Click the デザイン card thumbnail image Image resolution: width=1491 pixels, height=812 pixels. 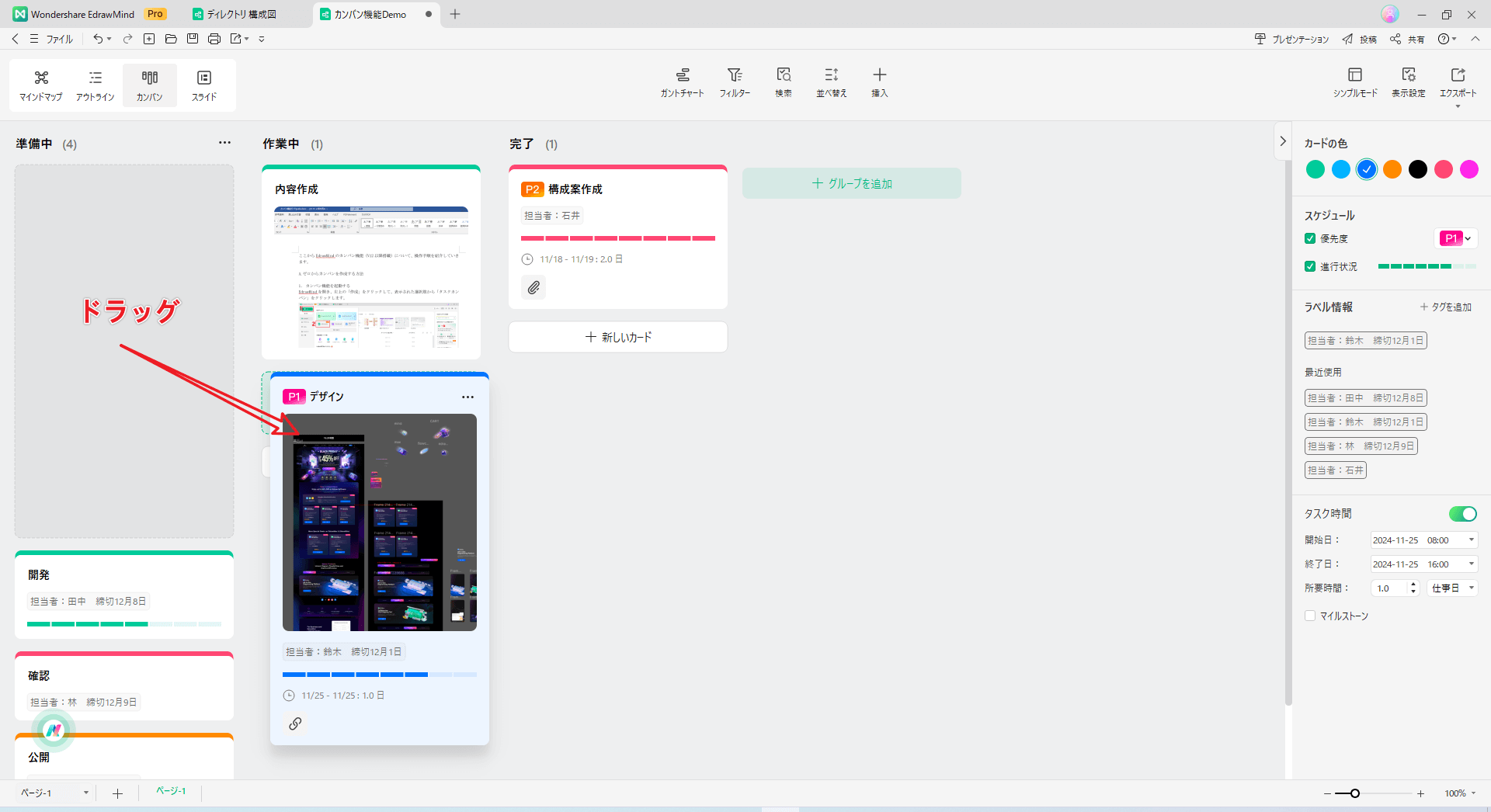(380, 522)
